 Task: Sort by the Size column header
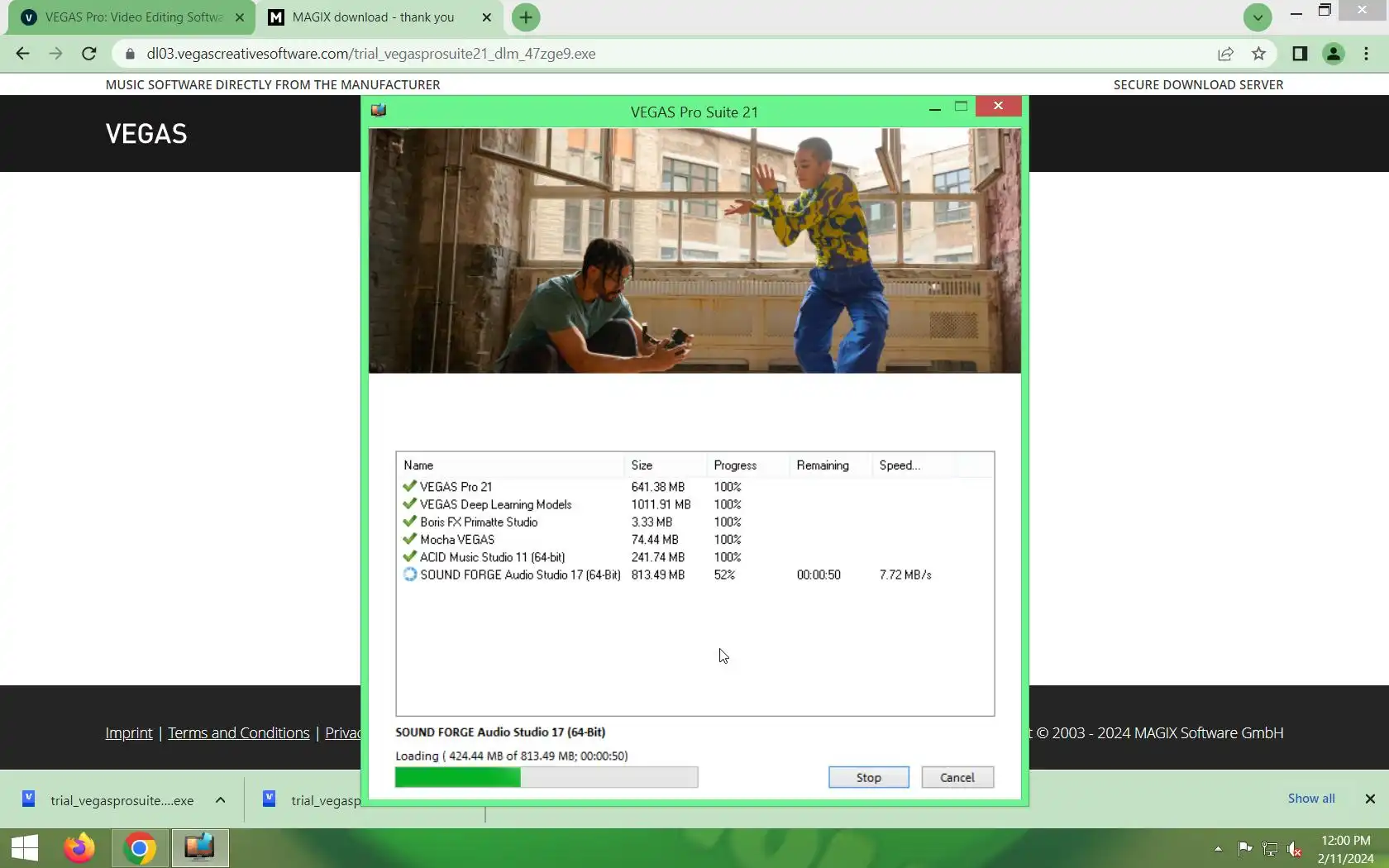coord(665,465)
